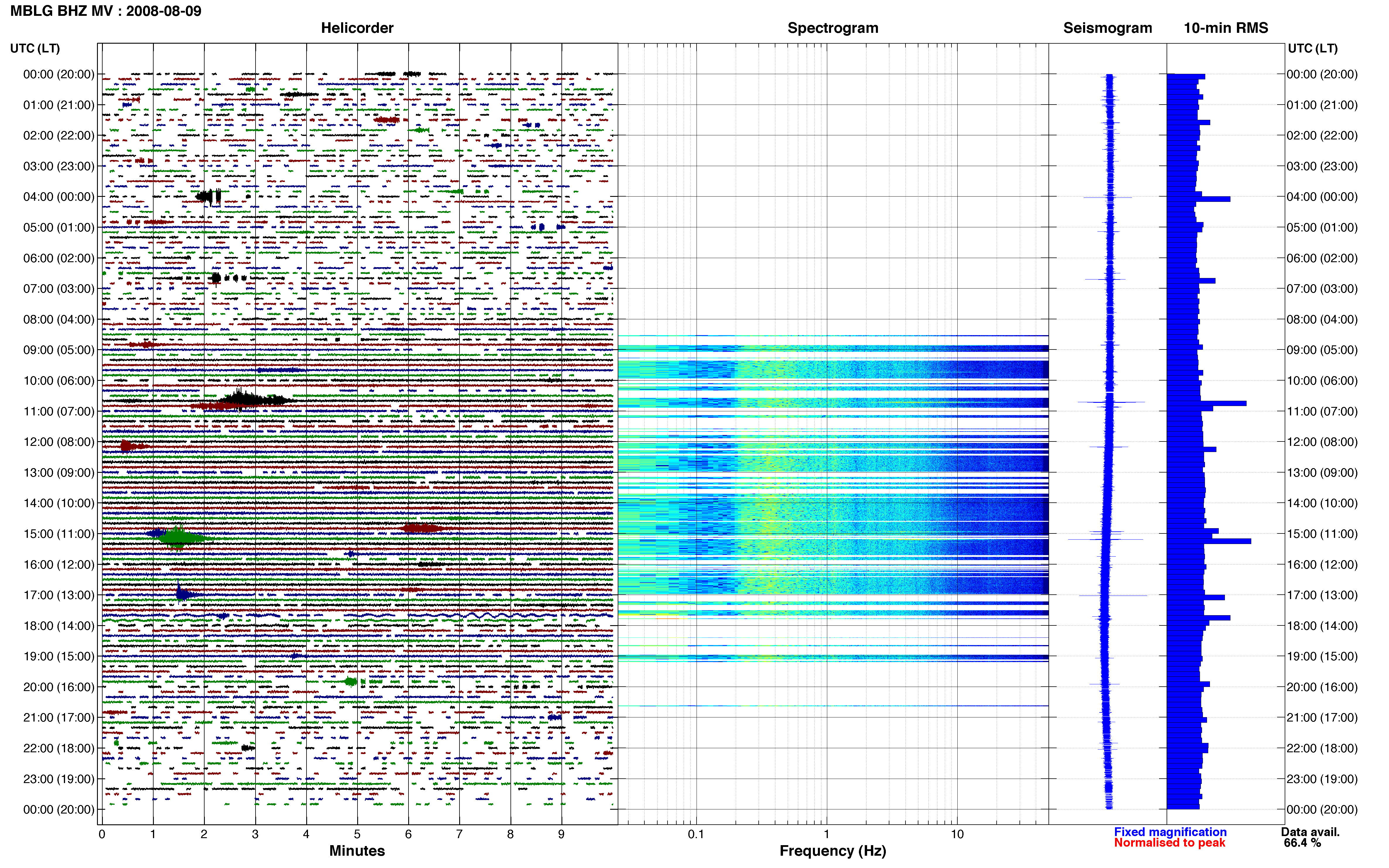Click the left UTC (LT) axis label
The image size is (1389, 868).
[x=35, y=48]
